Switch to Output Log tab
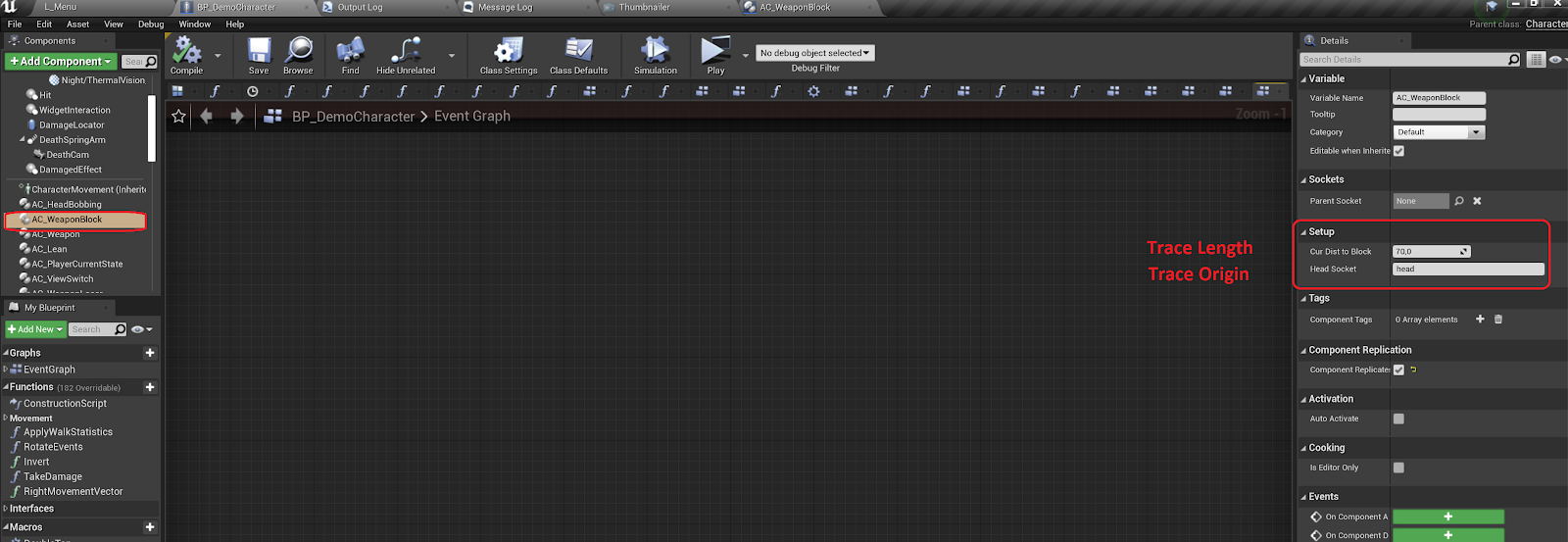The image size is (1568, 542). point(360,7)
